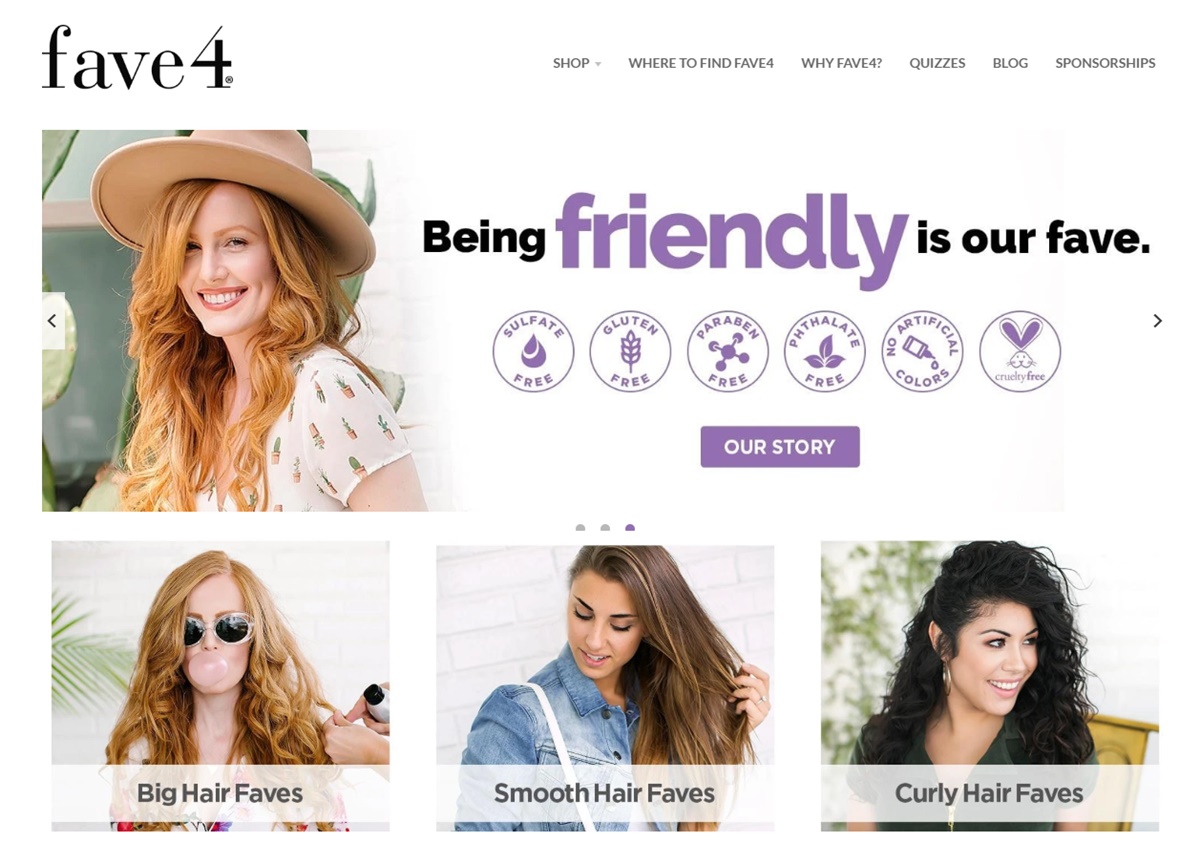Go to the BLOG page

pos(1010,63)
